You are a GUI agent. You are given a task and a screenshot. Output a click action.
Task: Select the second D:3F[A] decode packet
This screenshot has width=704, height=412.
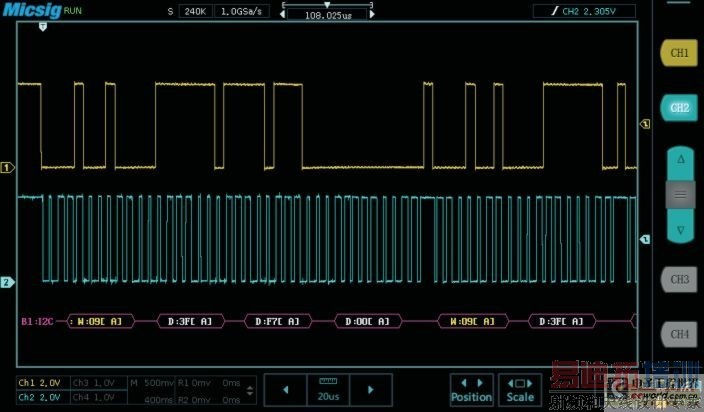pos(562,321)
